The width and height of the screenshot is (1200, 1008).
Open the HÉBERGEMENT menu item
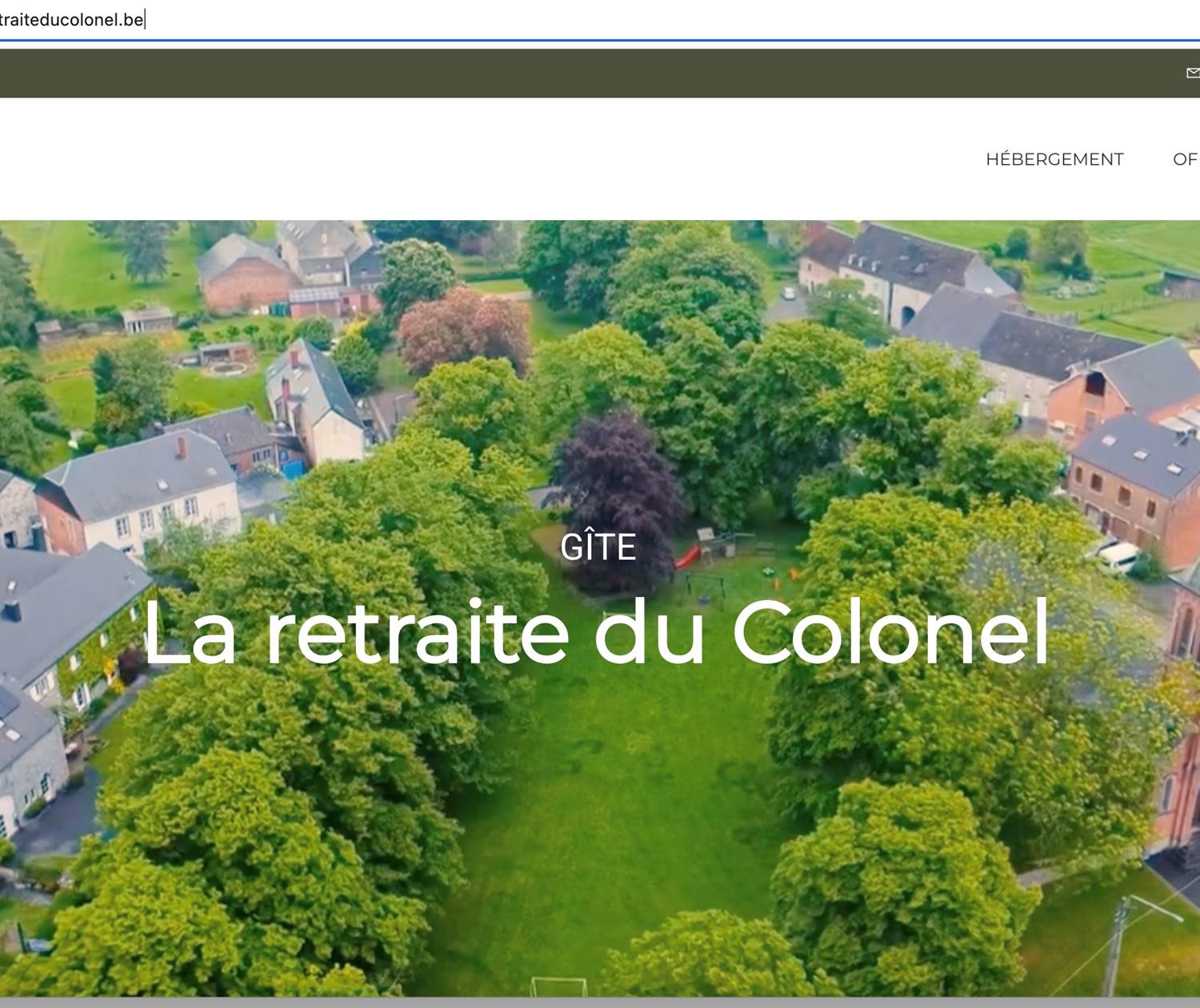(x=1054, y=159)
